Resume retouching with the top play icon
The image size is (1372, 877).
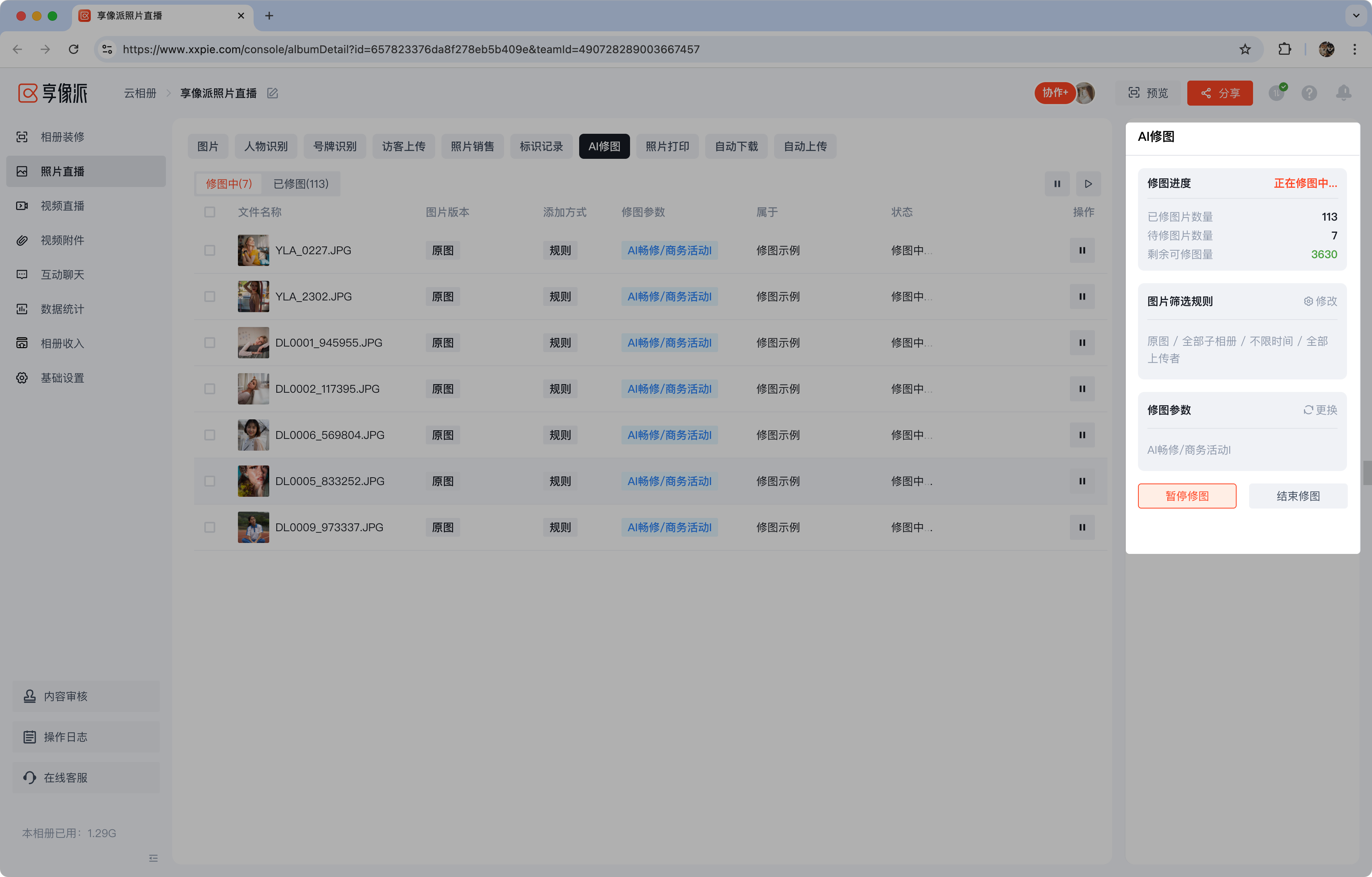click(1088, 184)
